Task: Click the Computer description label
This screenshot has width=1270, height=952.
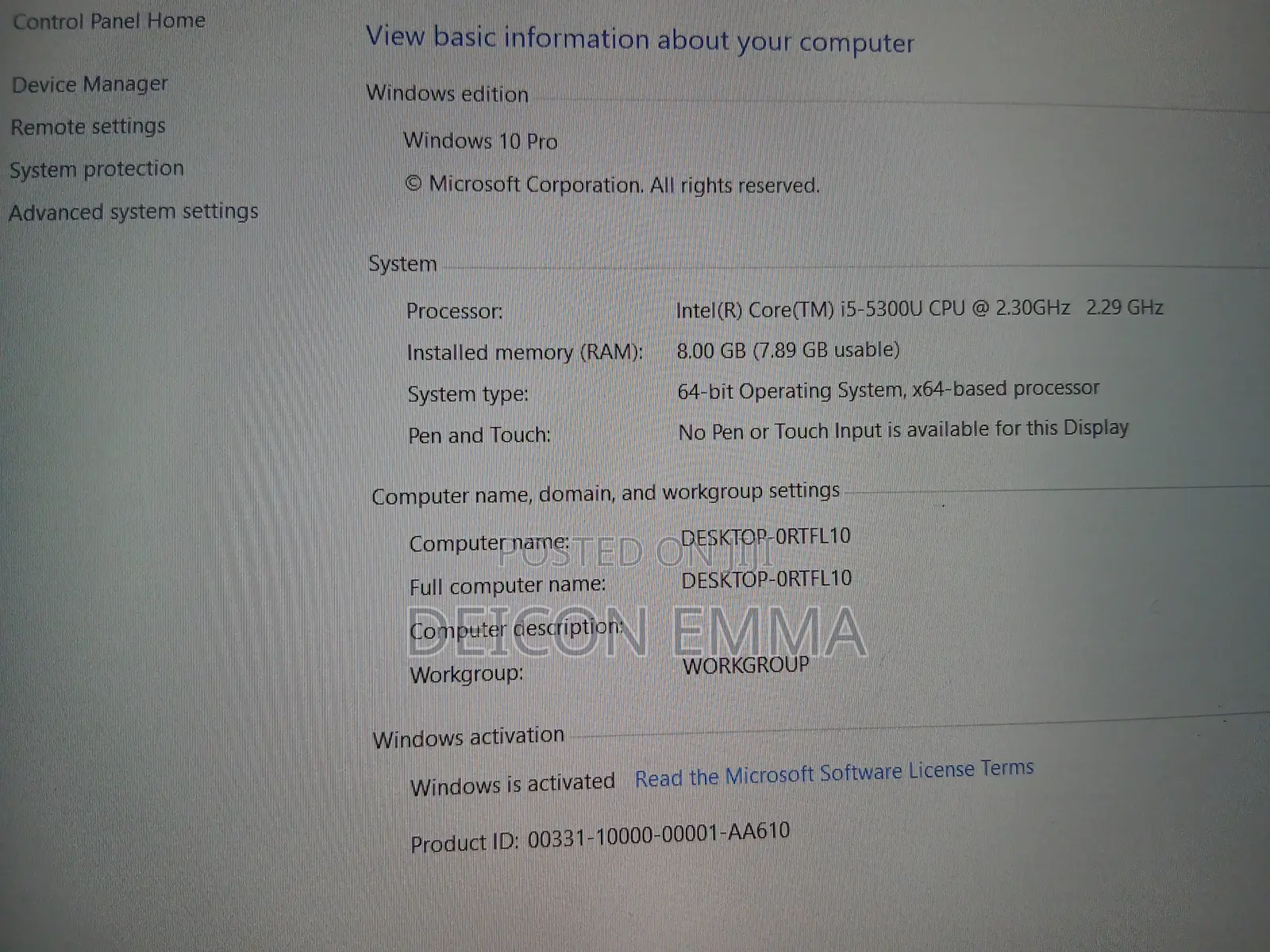Action: tap(516, 629)
